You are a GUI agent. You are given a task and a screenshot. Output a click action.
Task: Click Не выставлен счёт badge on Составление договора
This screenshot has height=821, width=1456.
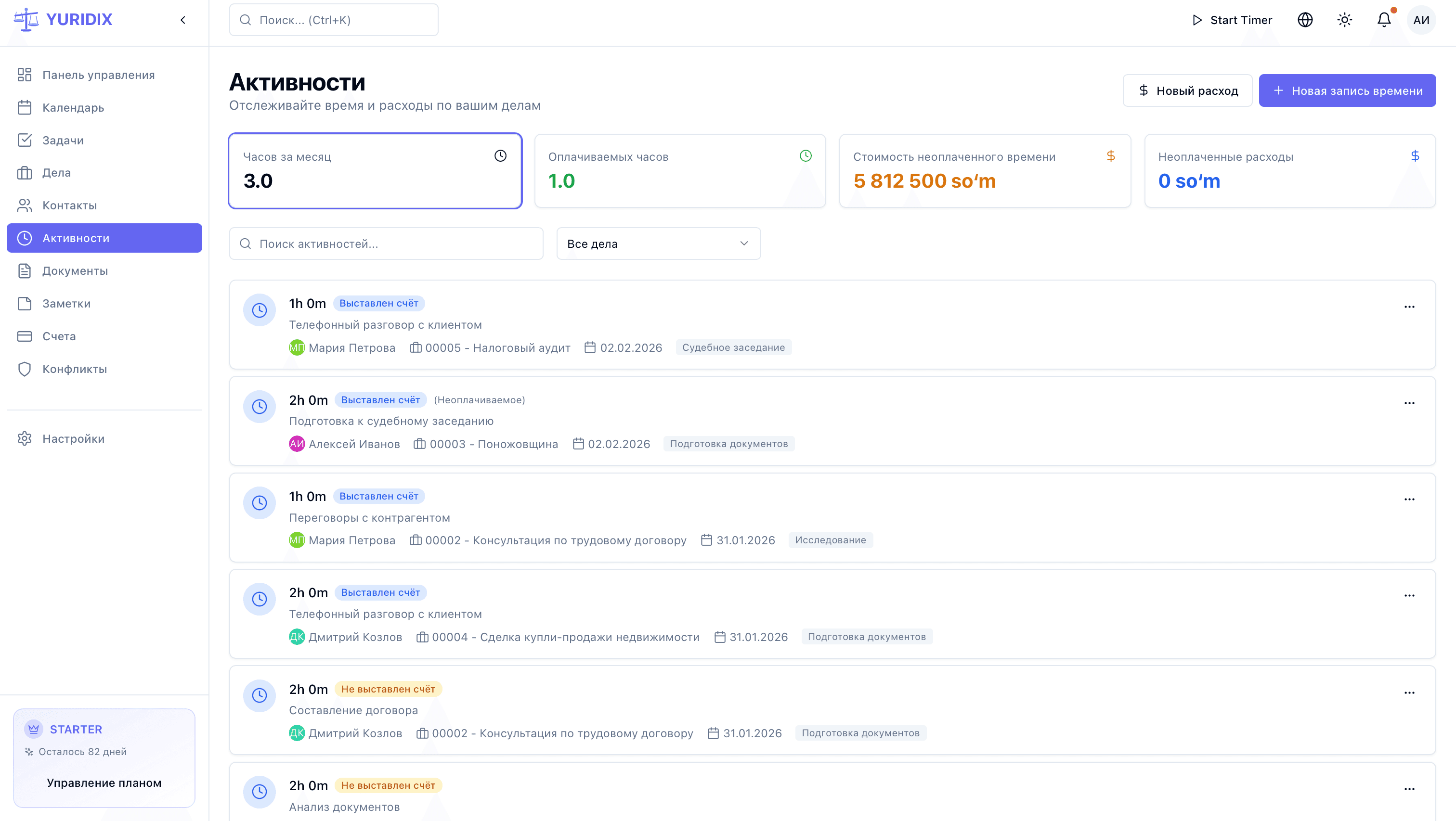(388, 689)
